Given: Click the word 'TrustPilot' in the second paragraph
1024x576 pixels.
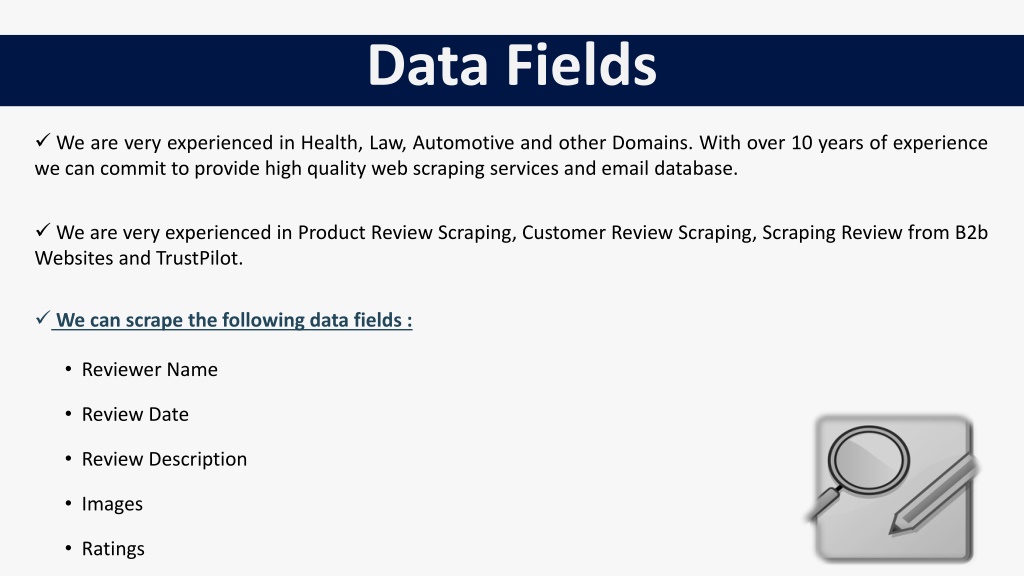Looking at the screenshot, I should pyautogui.click(x=199, y=258).
